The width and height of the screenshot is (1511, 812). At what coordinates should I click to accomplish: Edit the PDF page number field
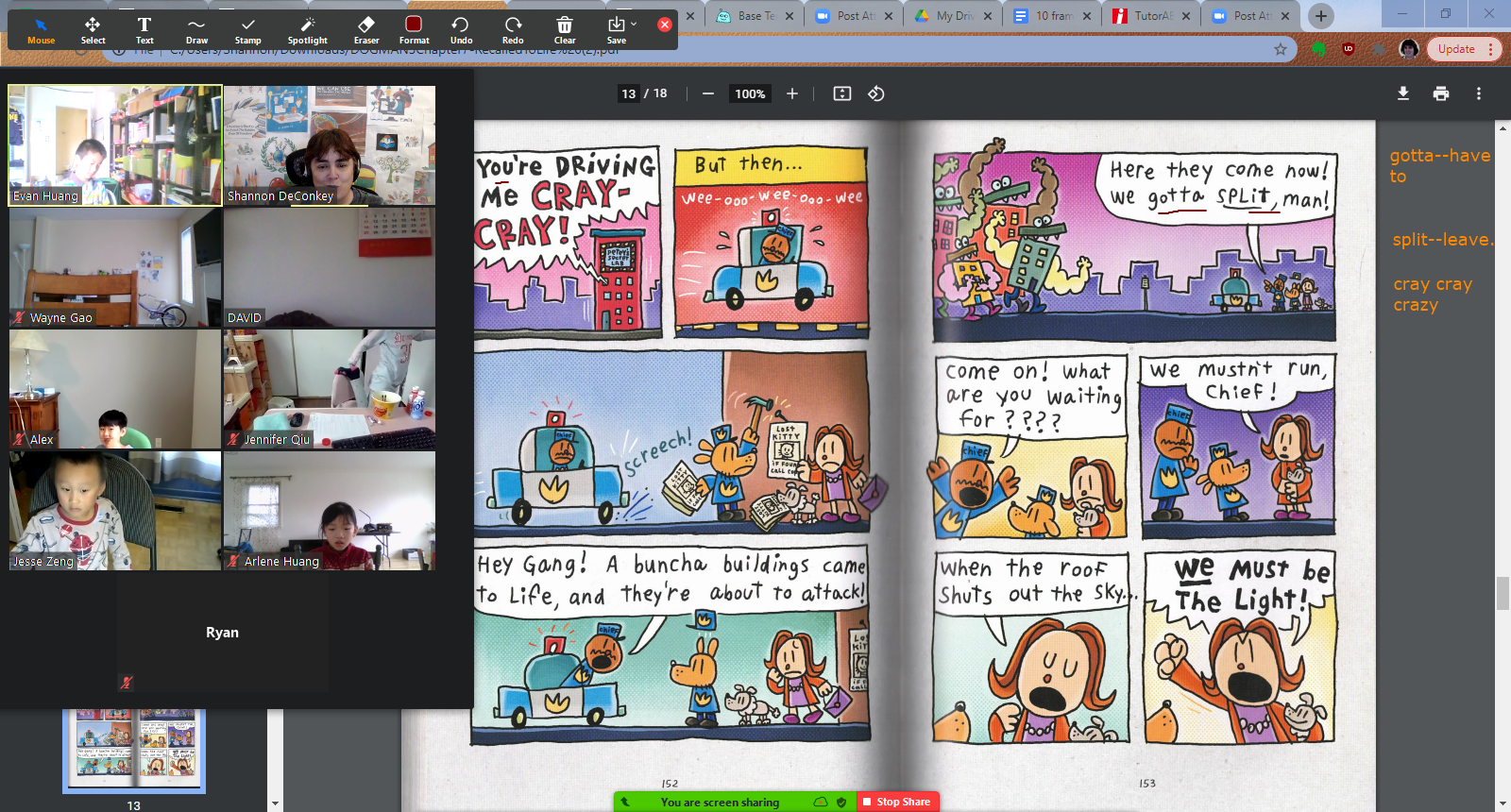[629, 93]
